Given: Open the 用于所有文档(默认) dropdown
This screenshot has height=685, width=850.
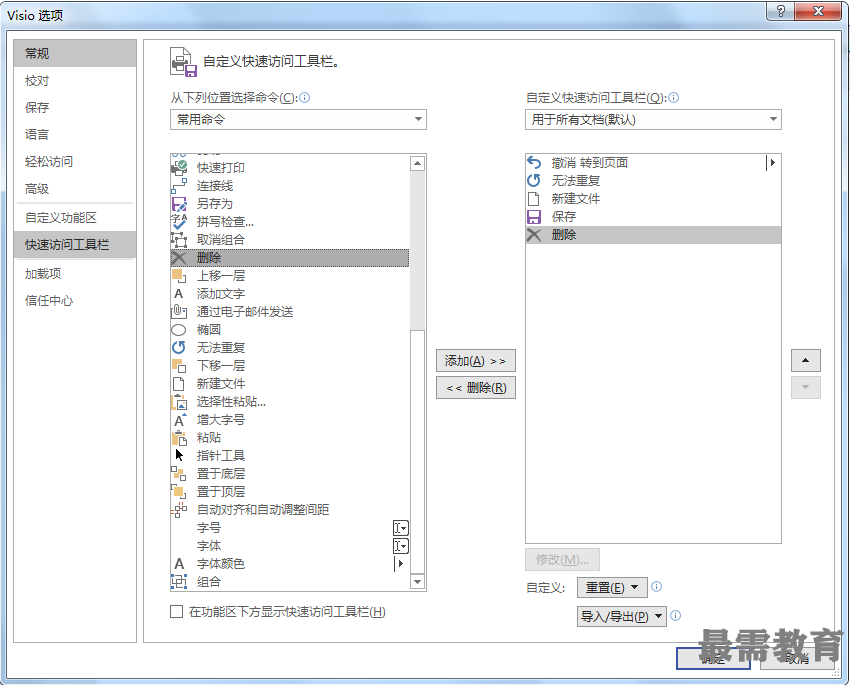Looking at the screenshot, I should pos(653,119).
